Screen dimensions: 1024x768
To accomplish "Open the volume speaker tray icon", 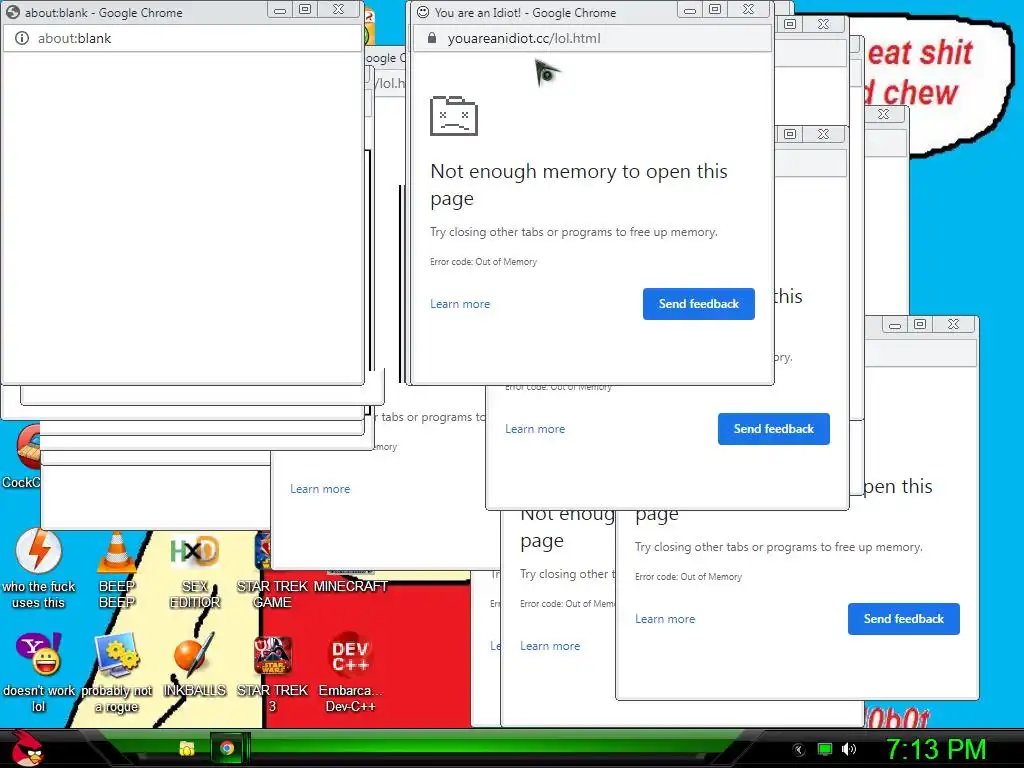I will 848,749.
